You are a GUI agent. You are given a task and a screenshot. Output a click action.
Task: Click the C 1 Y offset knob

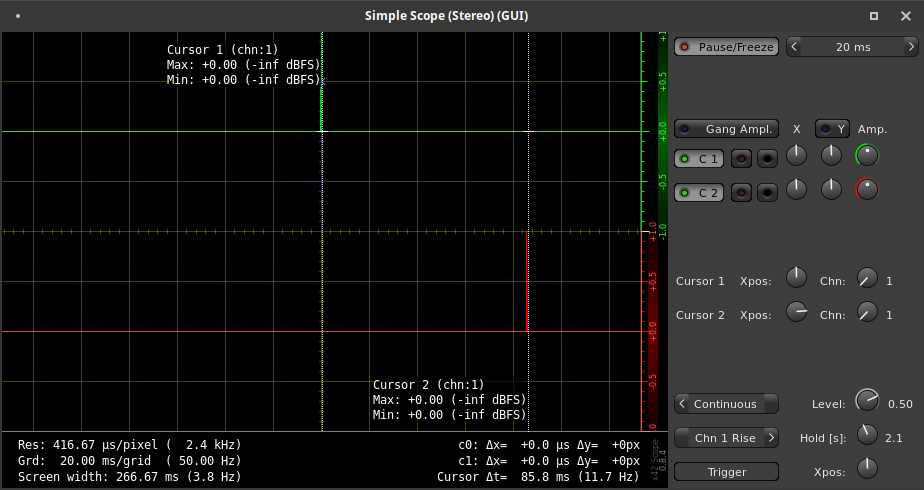[831, 155]
